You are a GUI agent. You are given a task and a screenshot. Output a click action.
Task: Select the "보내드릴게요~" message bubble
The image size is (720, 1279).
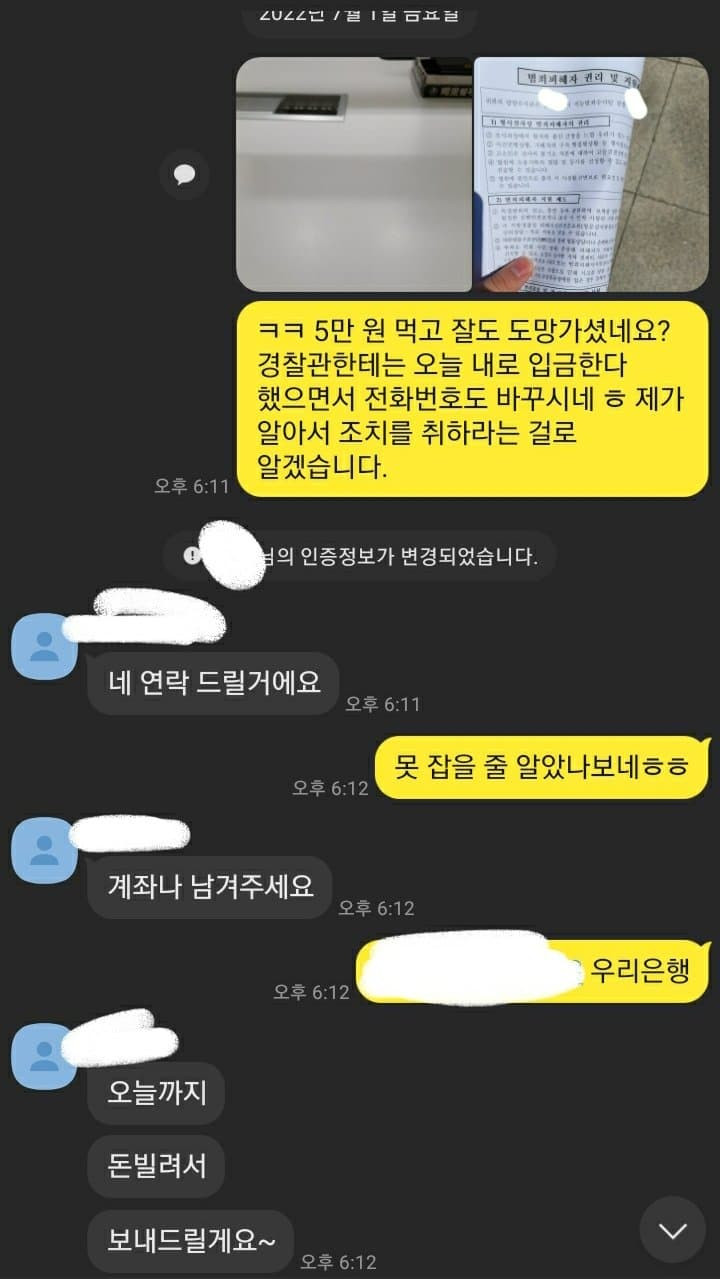click(190, 1240)
